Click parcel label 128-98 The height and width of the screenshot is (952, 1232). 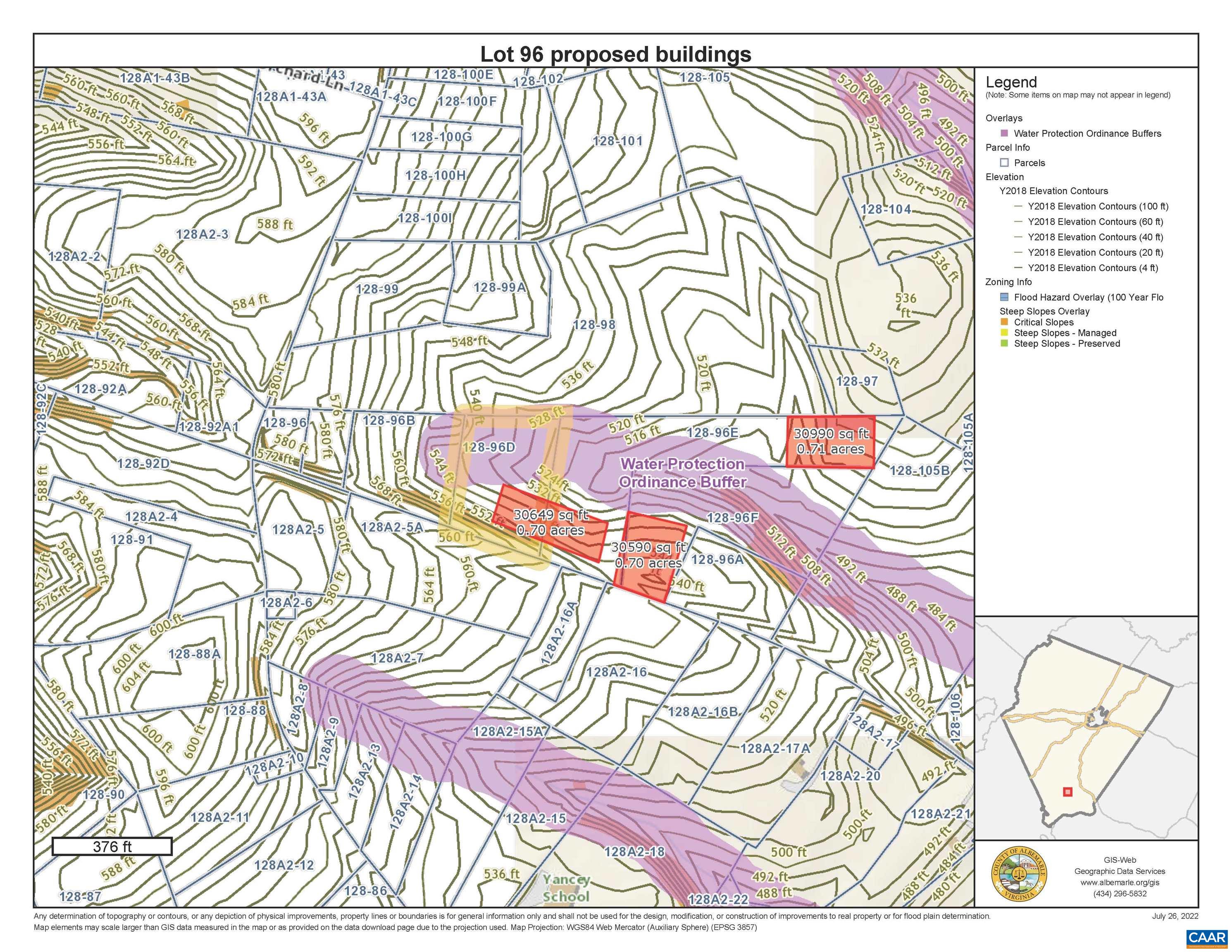coord(594,324)
